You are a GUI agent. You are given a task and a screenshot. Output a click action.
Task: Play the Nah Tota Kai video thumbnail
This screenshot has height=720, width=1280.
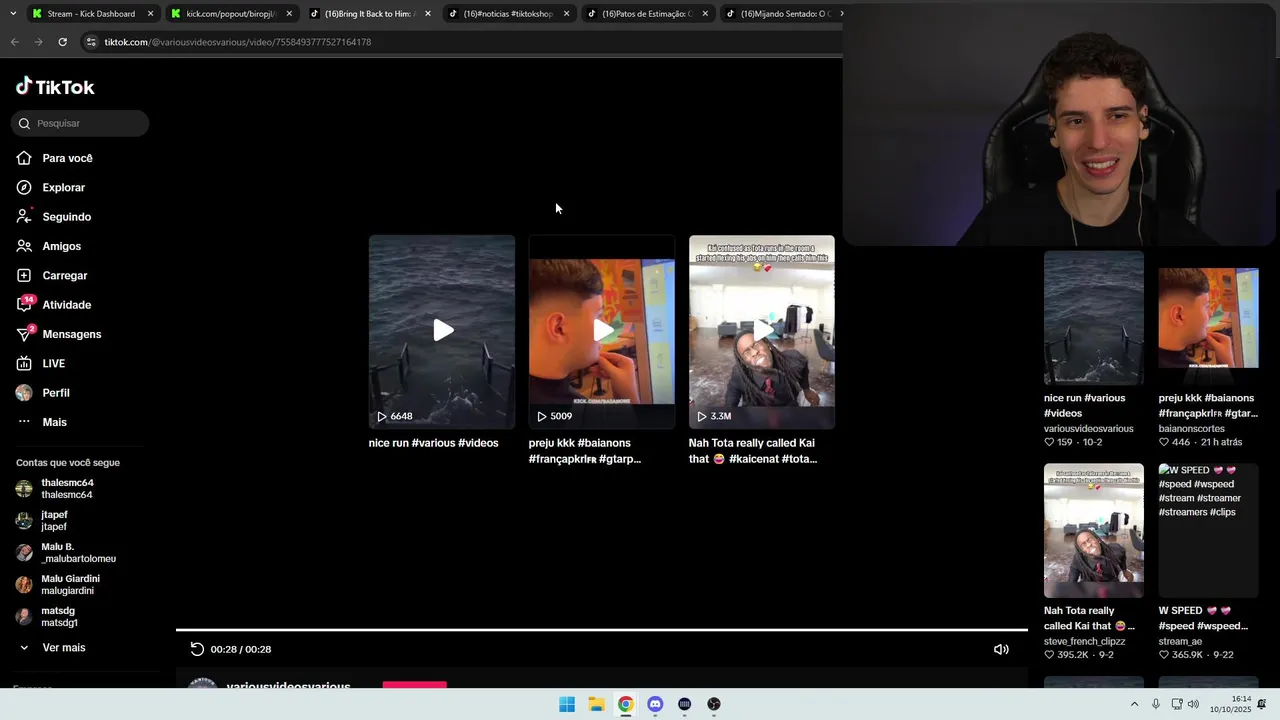coord(762,331)
